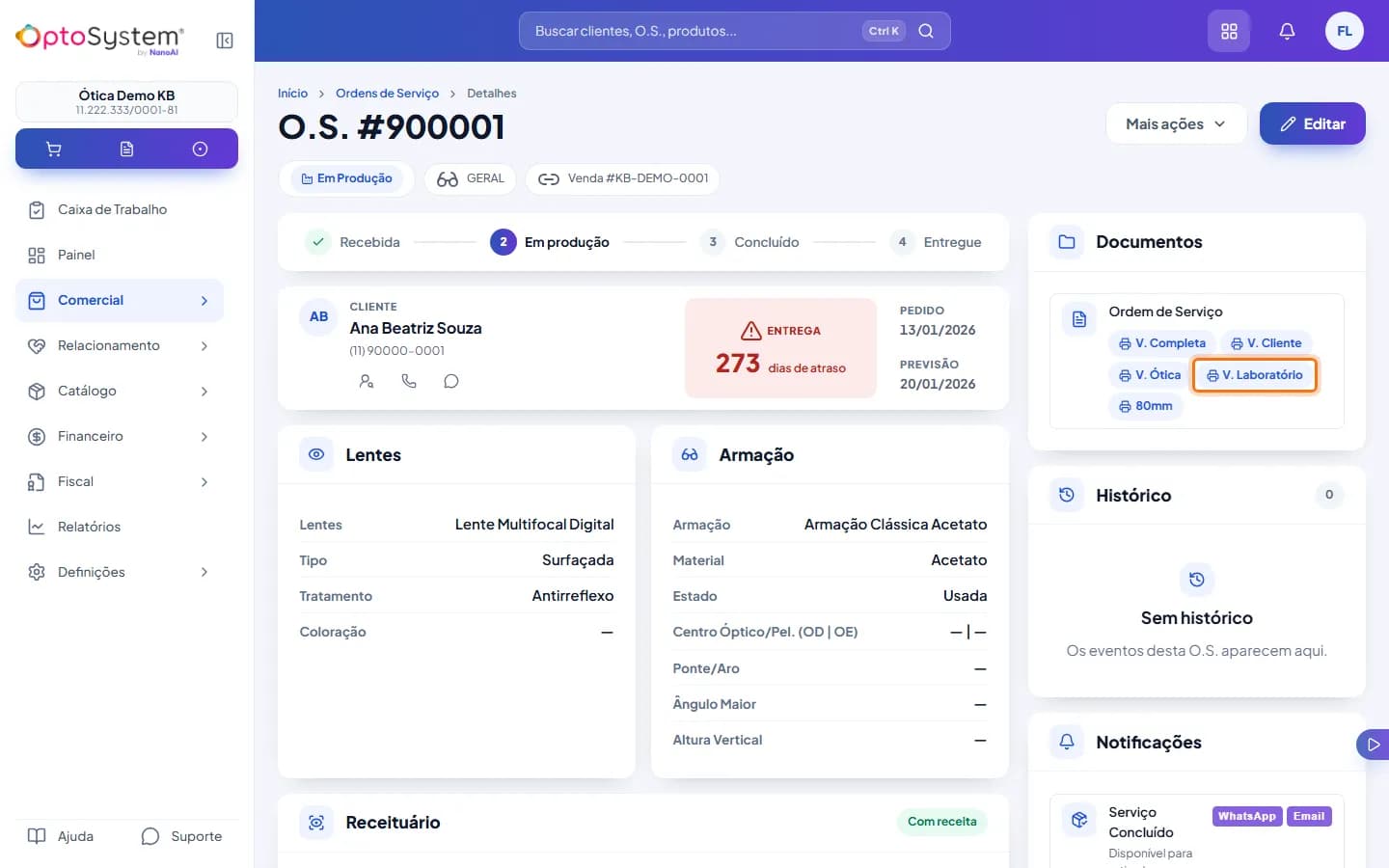Click the Documentos folder icon
1389x868 pixels.
click(1067, 242)
